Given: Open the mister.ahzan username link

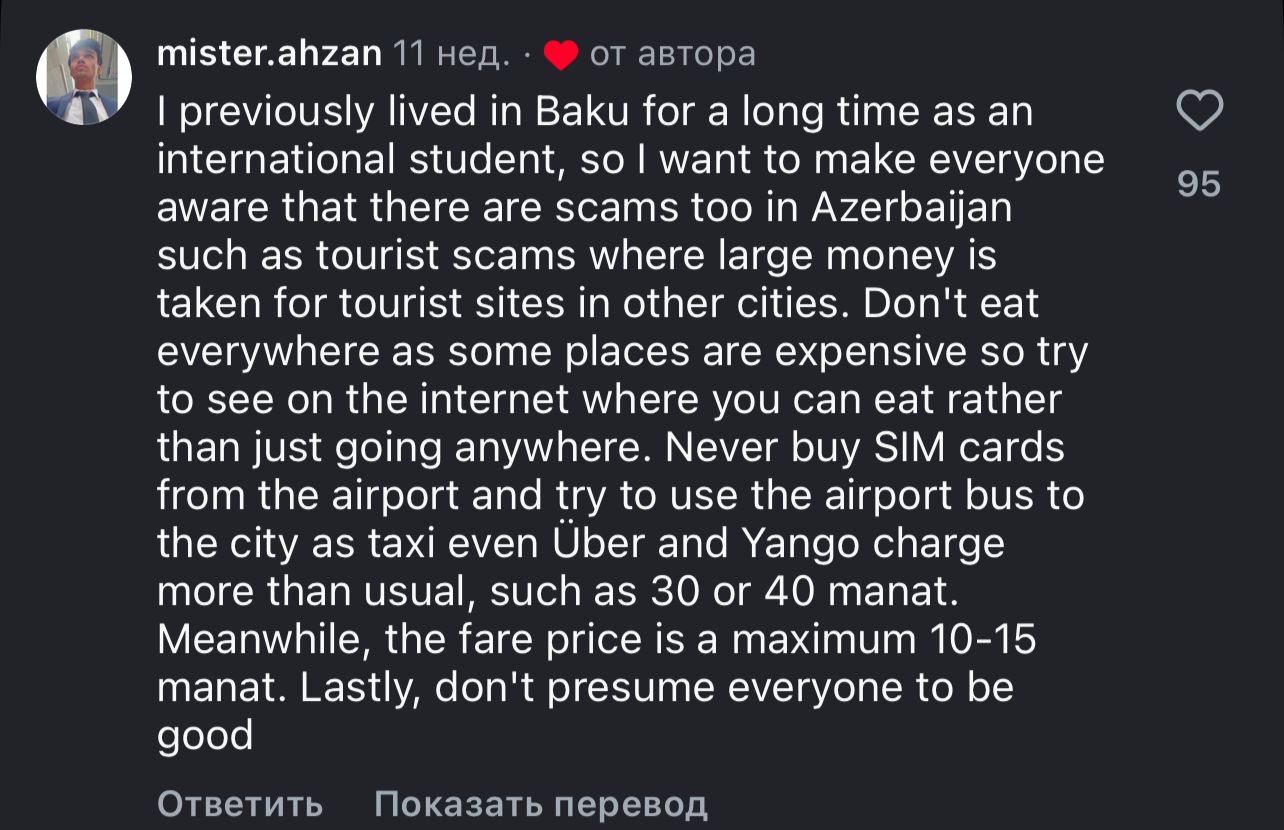Looking at the screenshot, I should 269,53.
